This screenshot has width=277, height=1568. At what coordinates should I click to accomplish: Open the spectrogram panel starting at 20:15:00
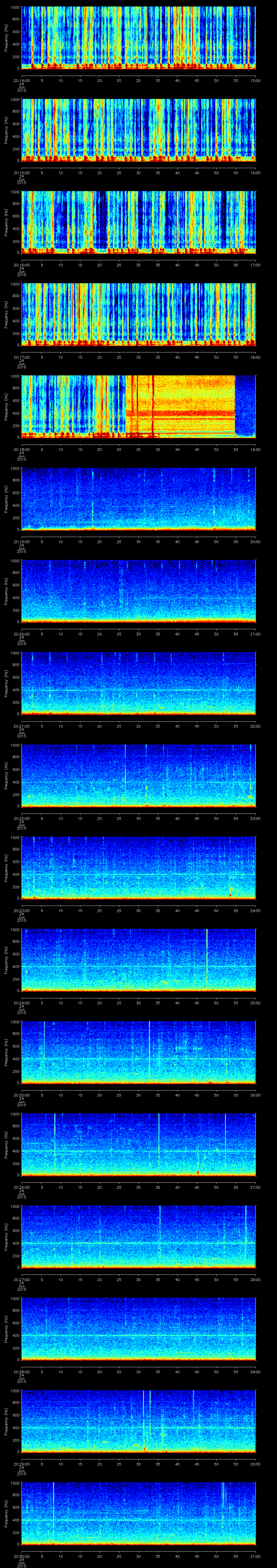(139, 130)
